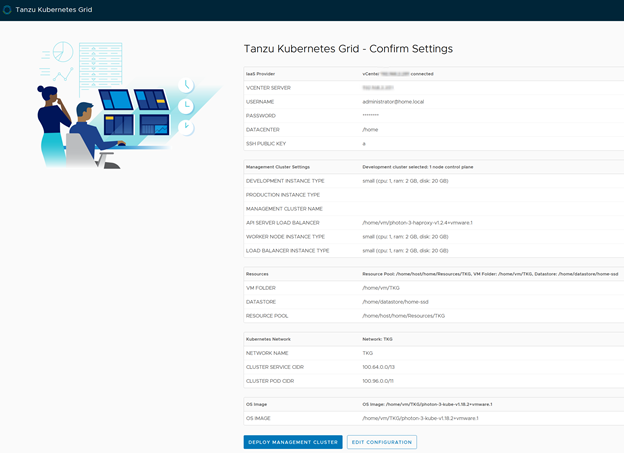624x453 pixels.
Task: Click the WORKER NODE INSTANCE TYPE label
Action: pyautogui.click(x=285, y=237)
